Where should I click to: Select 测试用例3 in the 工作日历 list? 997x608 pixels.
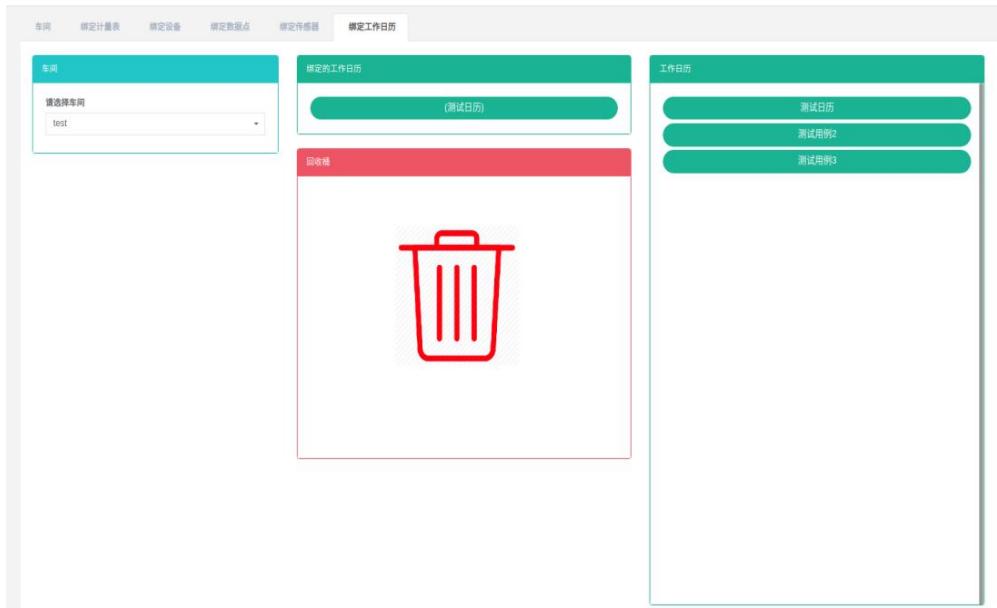pos(816,161)
